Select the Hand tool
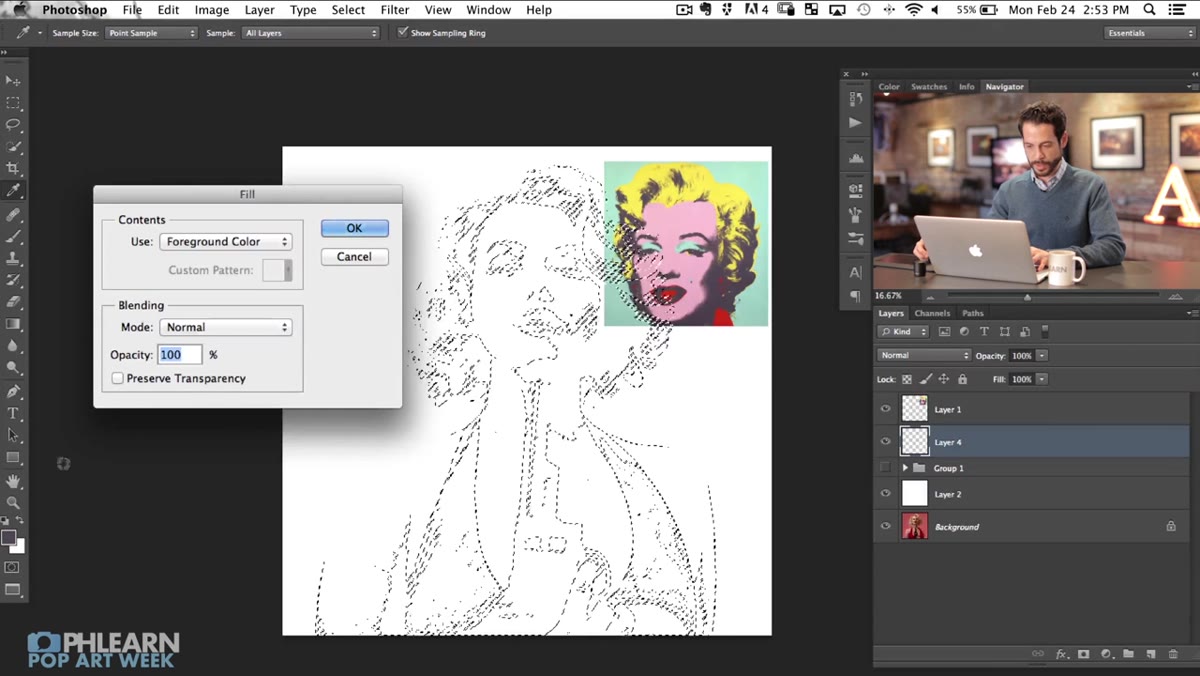 point(13,481)
